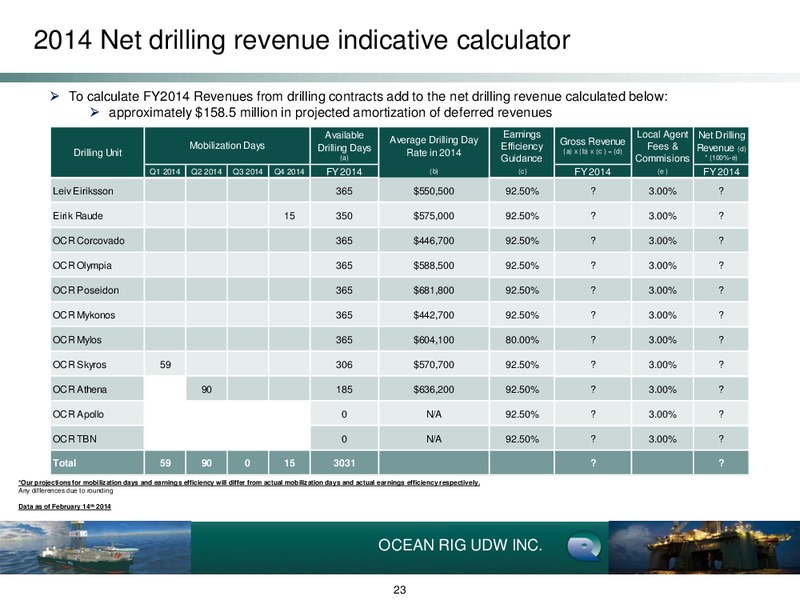Viewport: 800px width, 600px height.
Task: Click the underlined projections disclaimer footnote
Action: (249, 482)
